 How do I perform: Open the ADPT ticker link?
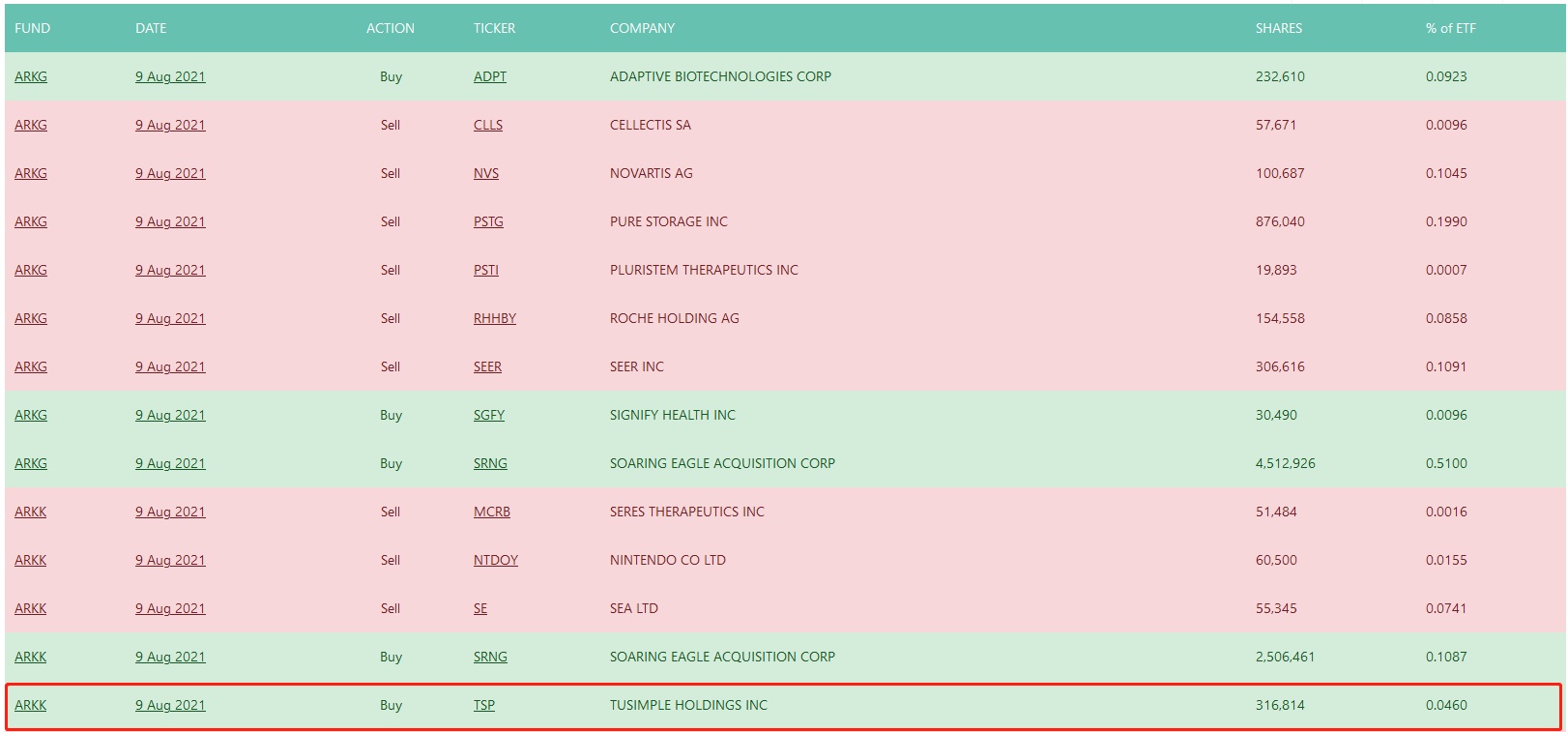pos(490,76)
